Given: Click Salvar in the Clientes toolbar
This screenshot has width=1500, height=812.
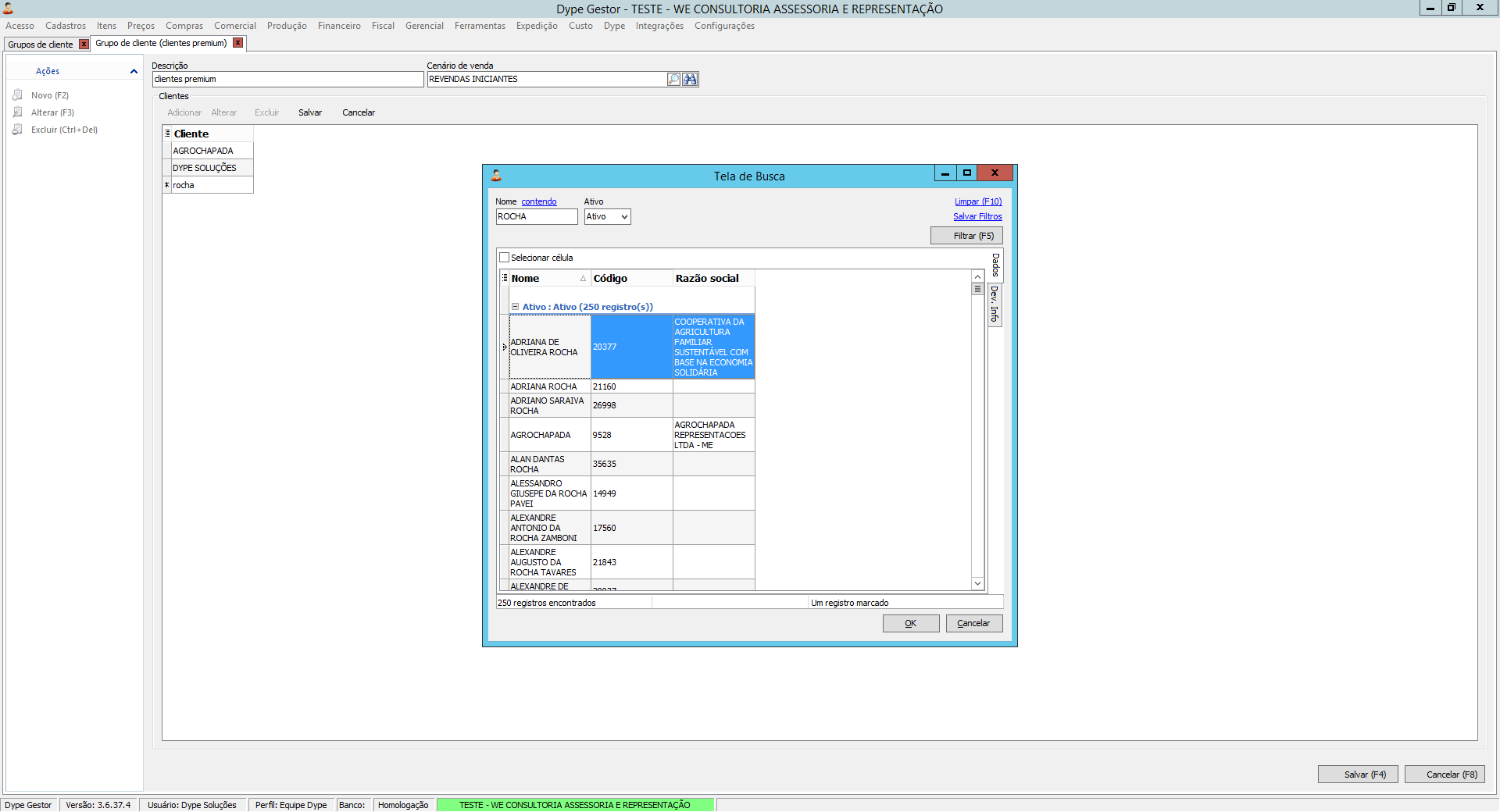Looking at the screenshot, I should (x=310, y=112).
